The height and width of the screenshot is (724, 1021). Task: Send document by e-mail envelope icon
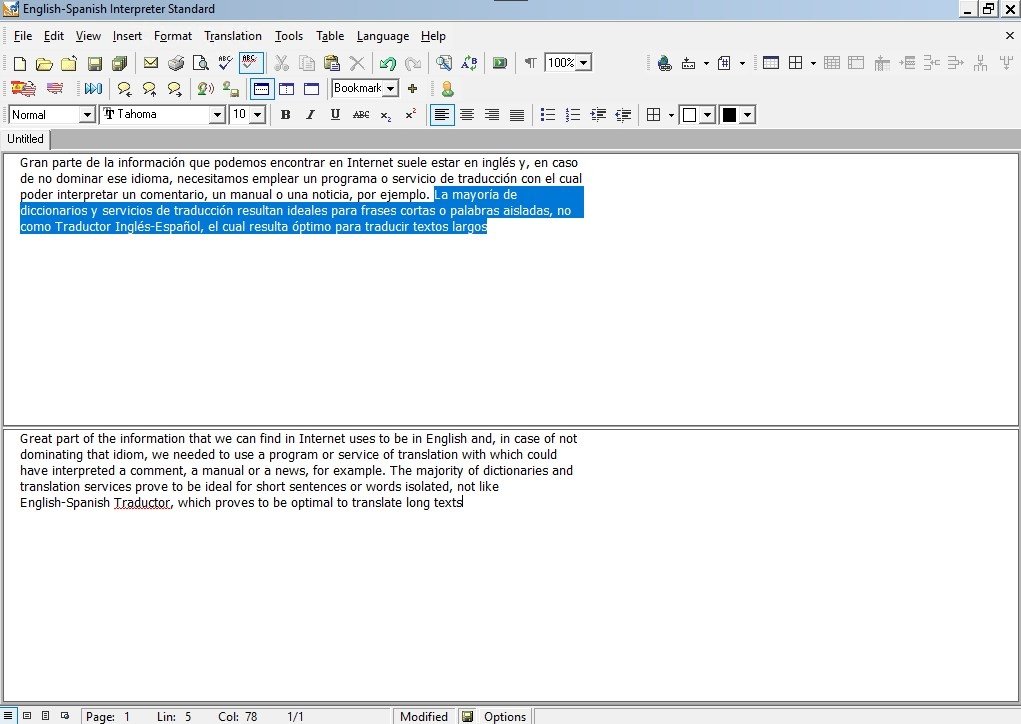(151, 63)
